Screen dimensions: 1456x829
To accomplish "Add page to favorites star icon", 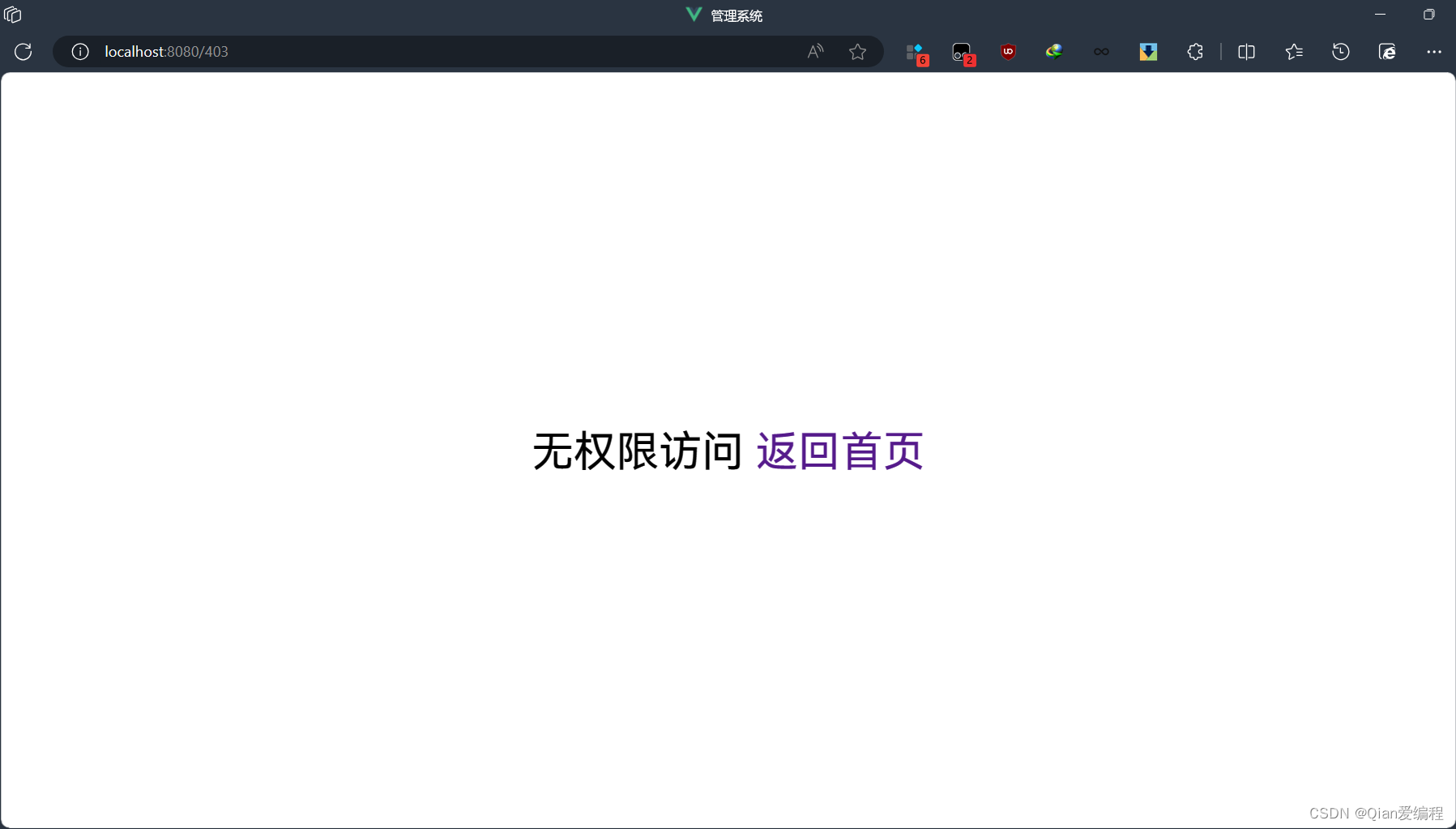I will click(857, 52).
